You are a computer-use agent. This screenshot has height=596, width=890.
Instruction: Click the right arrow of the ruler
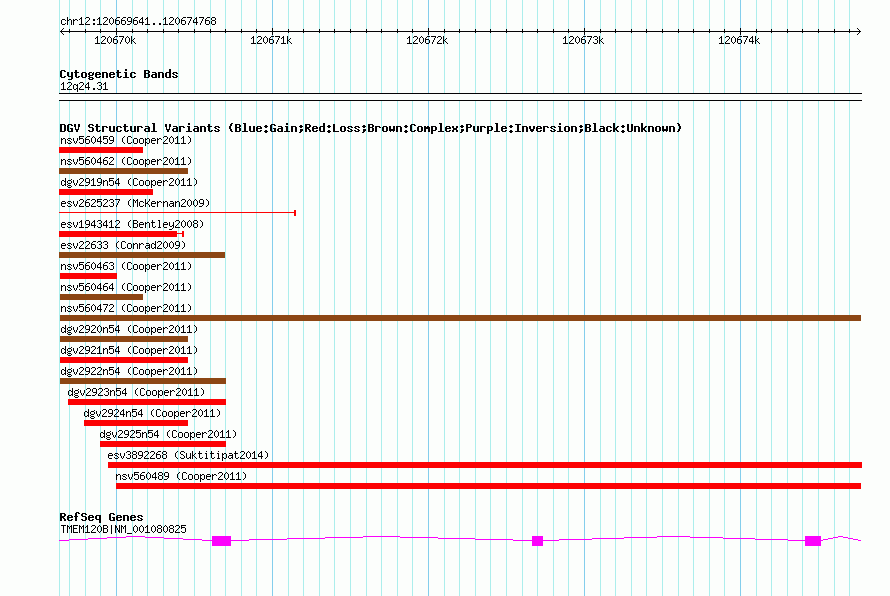(858, 31)
